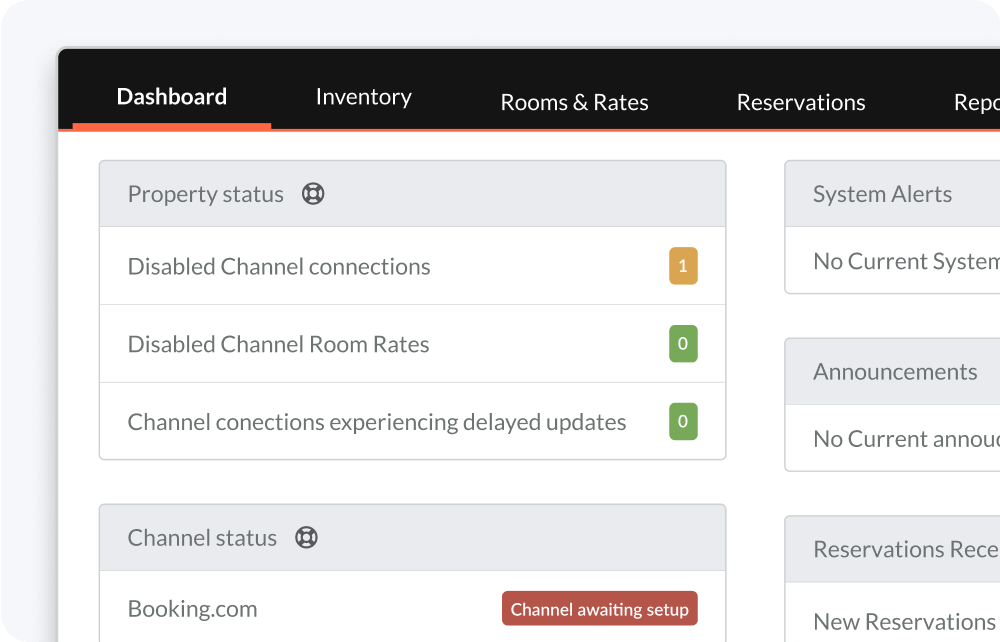Click the yellow badge for Disabled Channel connections
The image size is (1000, 642).
coord(683,266)
